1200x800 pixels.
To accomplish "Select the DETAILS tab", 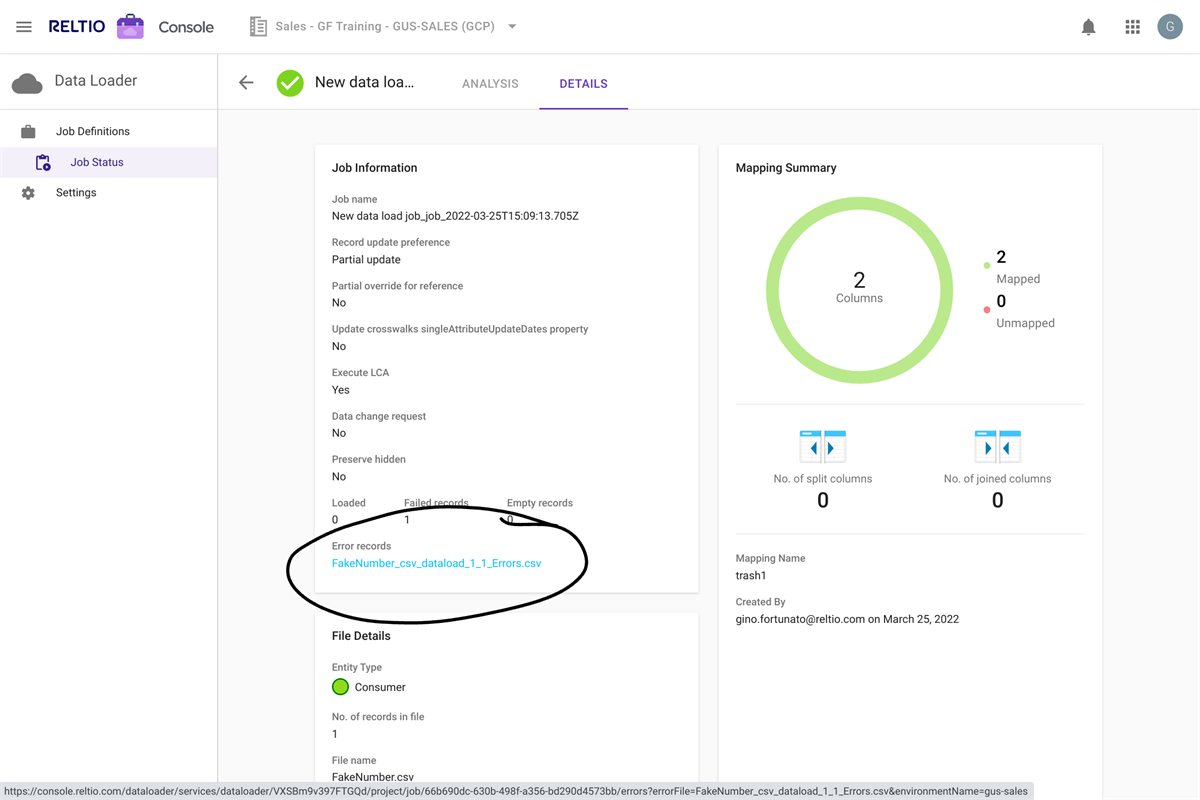I will tap(583, 84).
